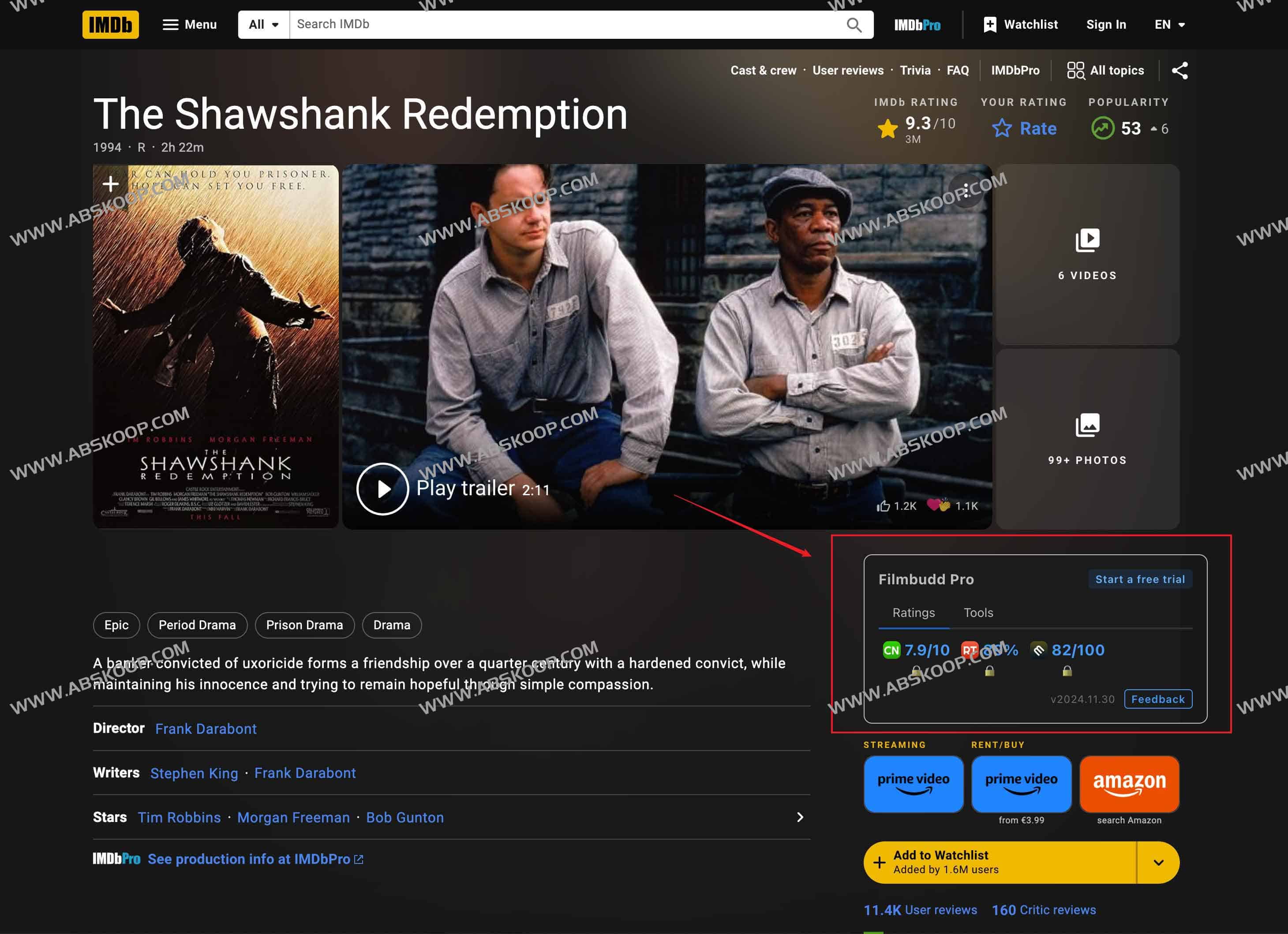Click the thumbs-up like icon on trailer

[x=884, y=506]
